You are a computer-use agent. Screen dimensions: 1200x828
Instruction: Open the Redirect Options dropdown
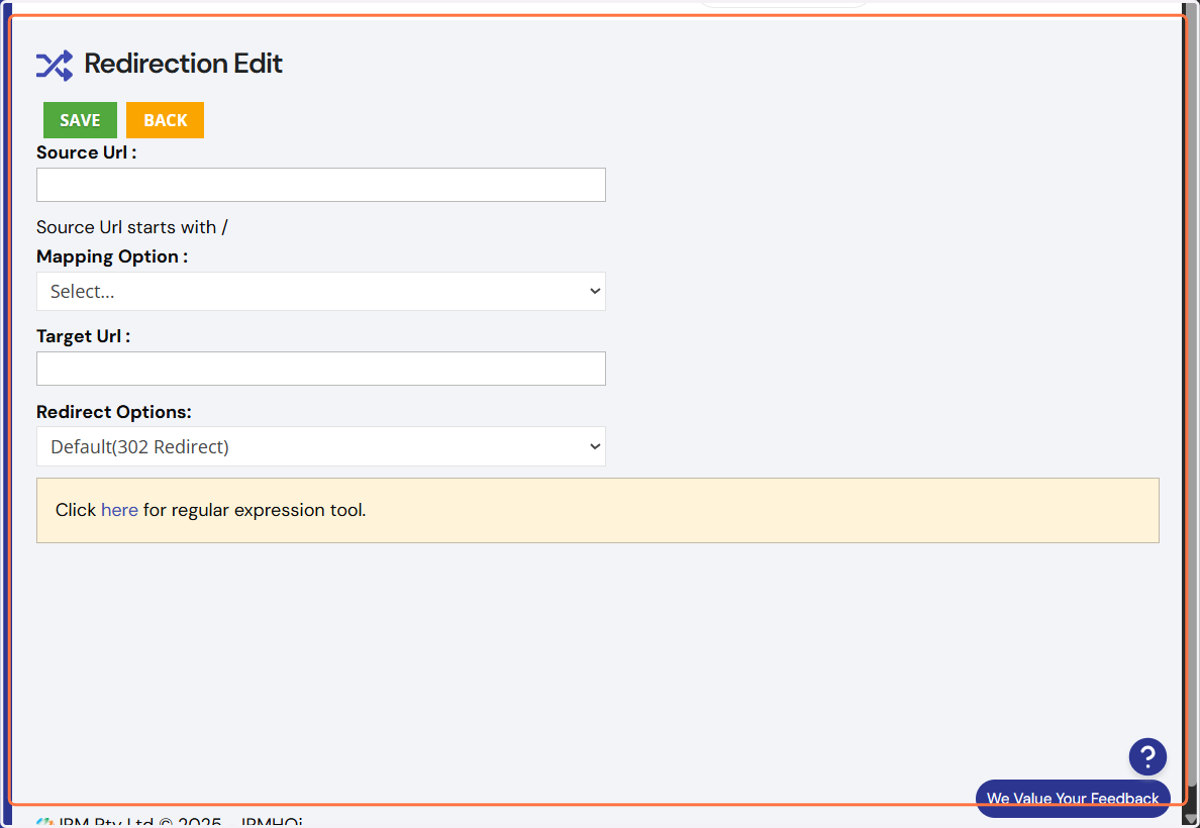[x=321, y=446]
